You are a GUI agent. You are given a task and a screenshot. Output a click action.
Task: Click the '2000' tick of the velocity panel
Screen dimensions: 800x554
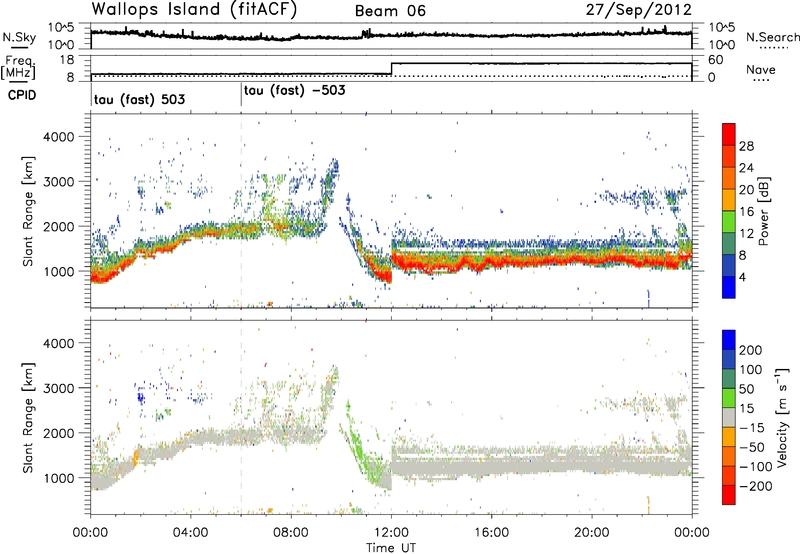click(59, 433)
